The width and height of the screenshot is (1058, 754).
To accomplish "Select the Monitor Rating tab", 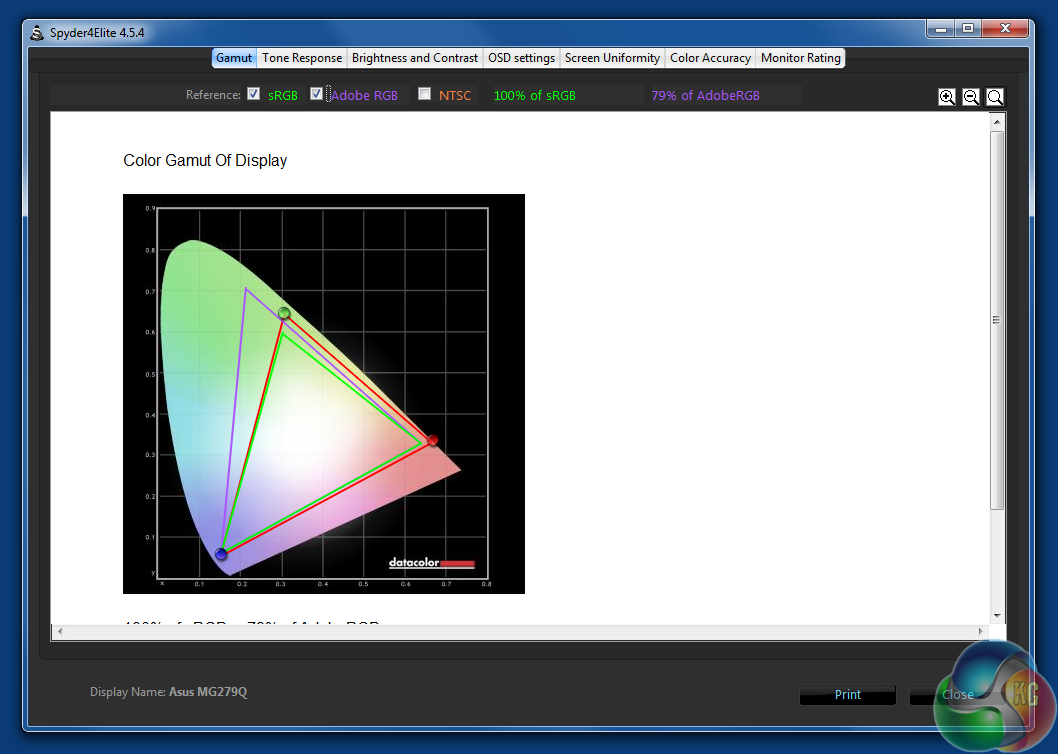I will [x=800, y=58].
